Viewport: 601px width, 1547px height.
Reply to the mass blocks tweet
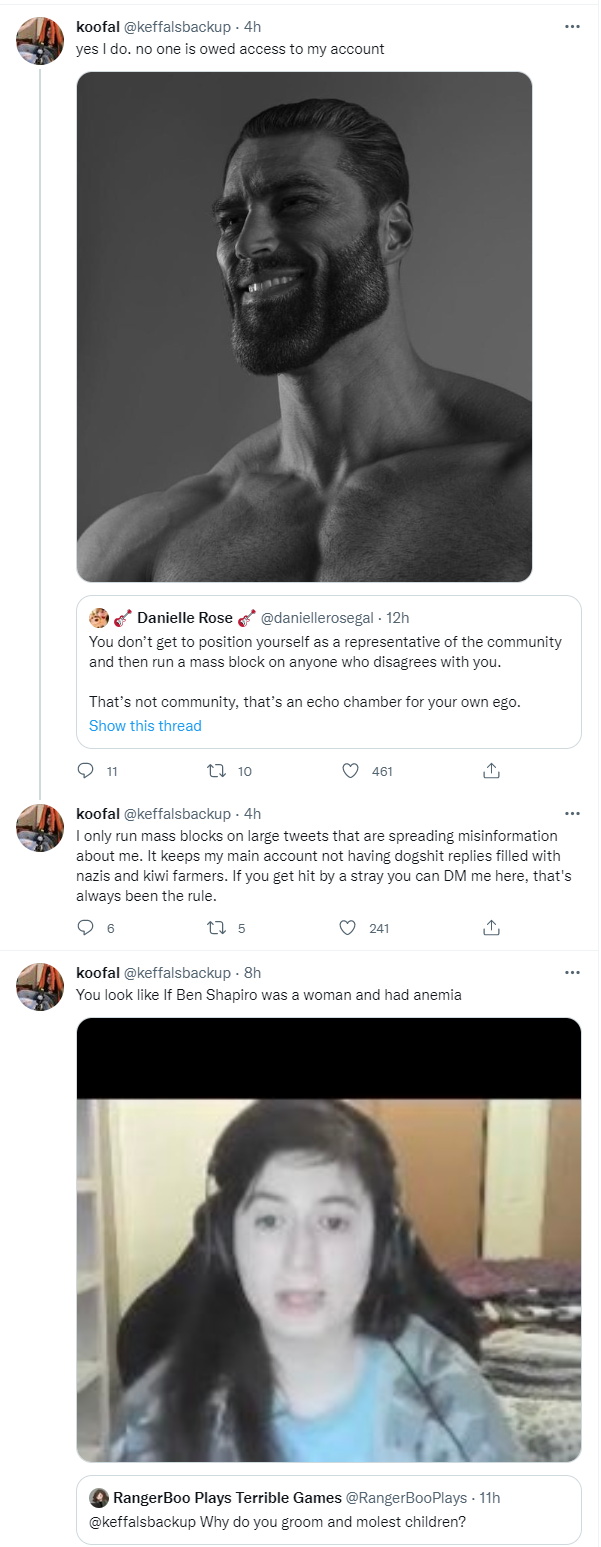click(x=85, y=928)
